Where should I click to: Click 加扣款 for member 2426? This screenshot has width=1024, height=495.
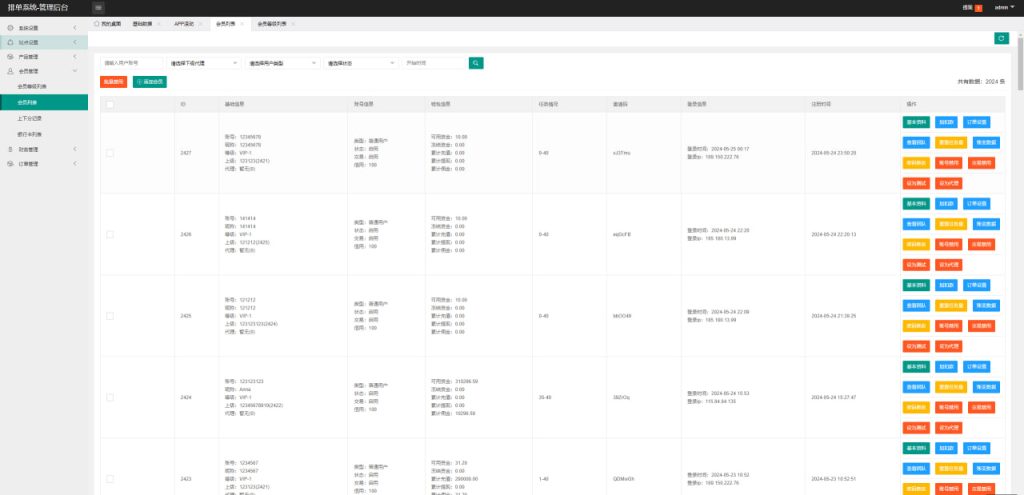click(x=946, y=204)
